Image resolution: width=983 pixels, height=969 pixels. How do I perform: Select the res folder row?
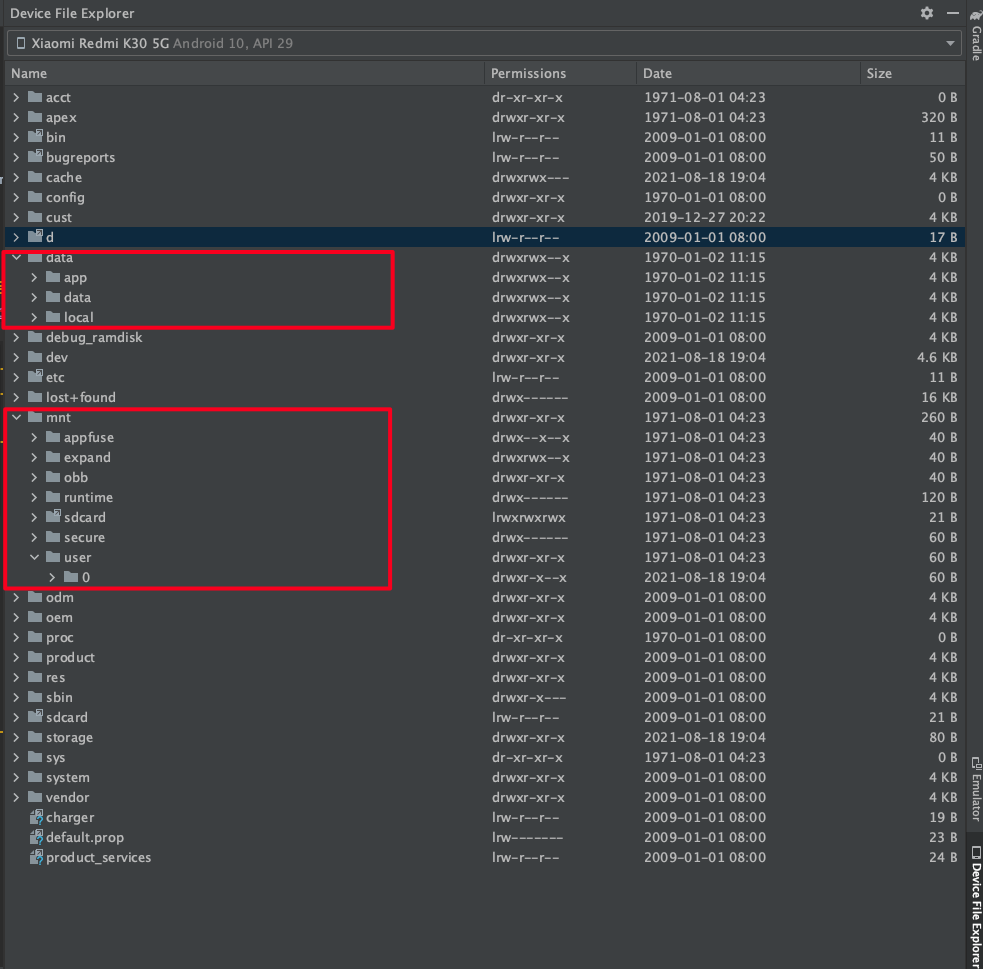[x=484, y=678]
